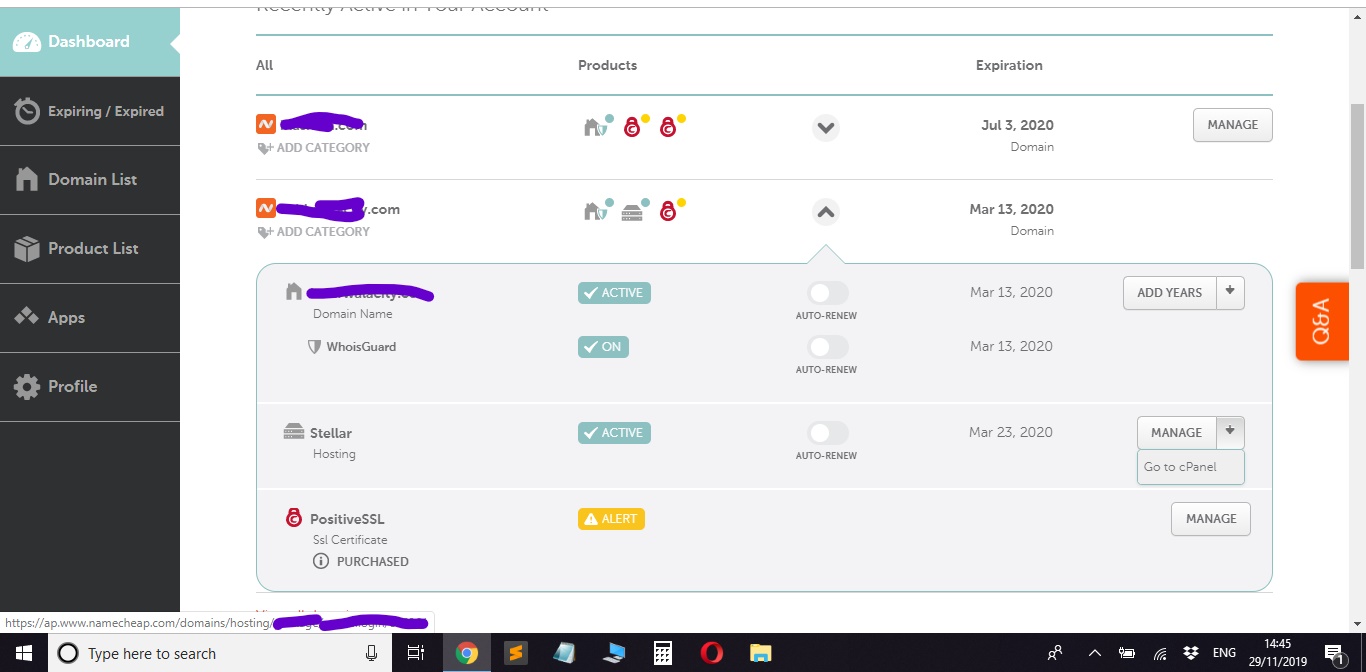Click the Expiring clock icon
Image resolution: width=1366 pixels, height=672 pixels.
point(27,111)
